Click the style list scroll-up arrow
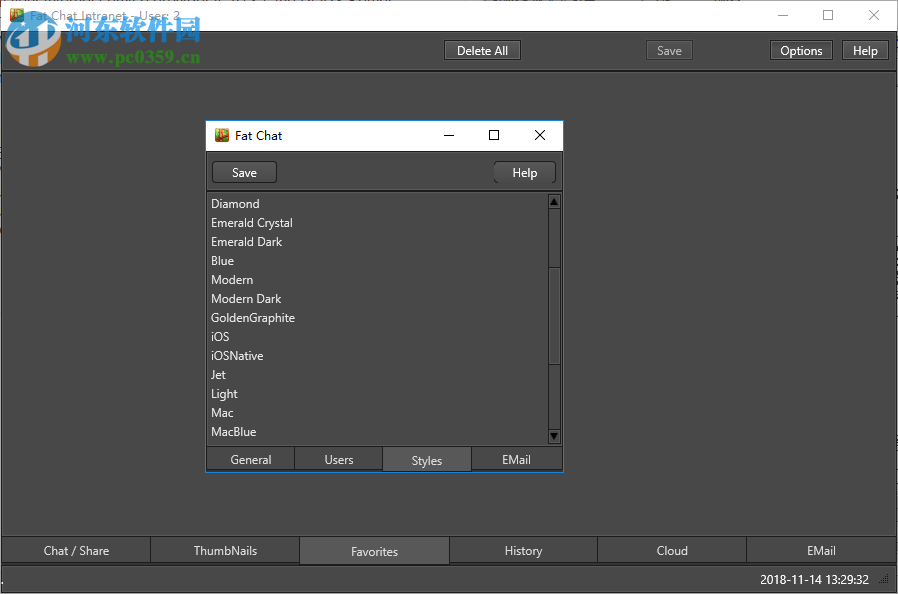The width and height of the screenshot is (898, 594). (554, 202)
